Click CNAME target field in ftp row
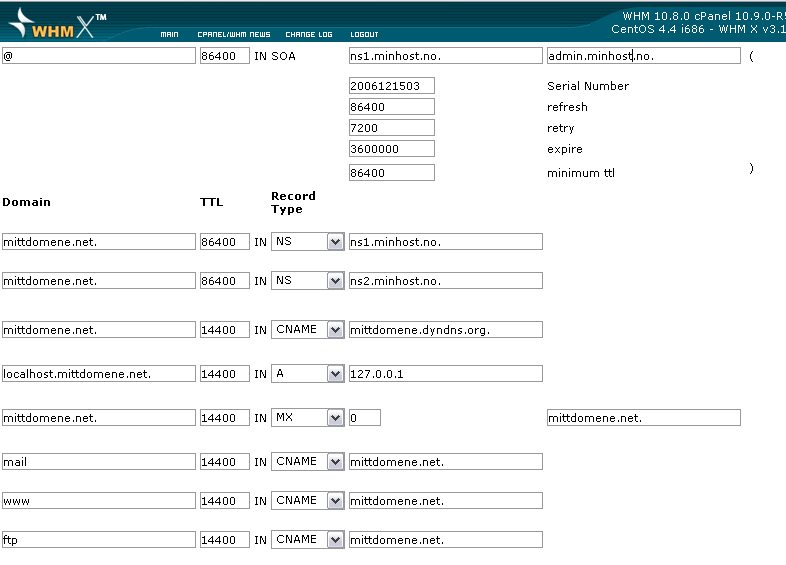Viewport: 786px width, 565px height. tap(446, 540)
